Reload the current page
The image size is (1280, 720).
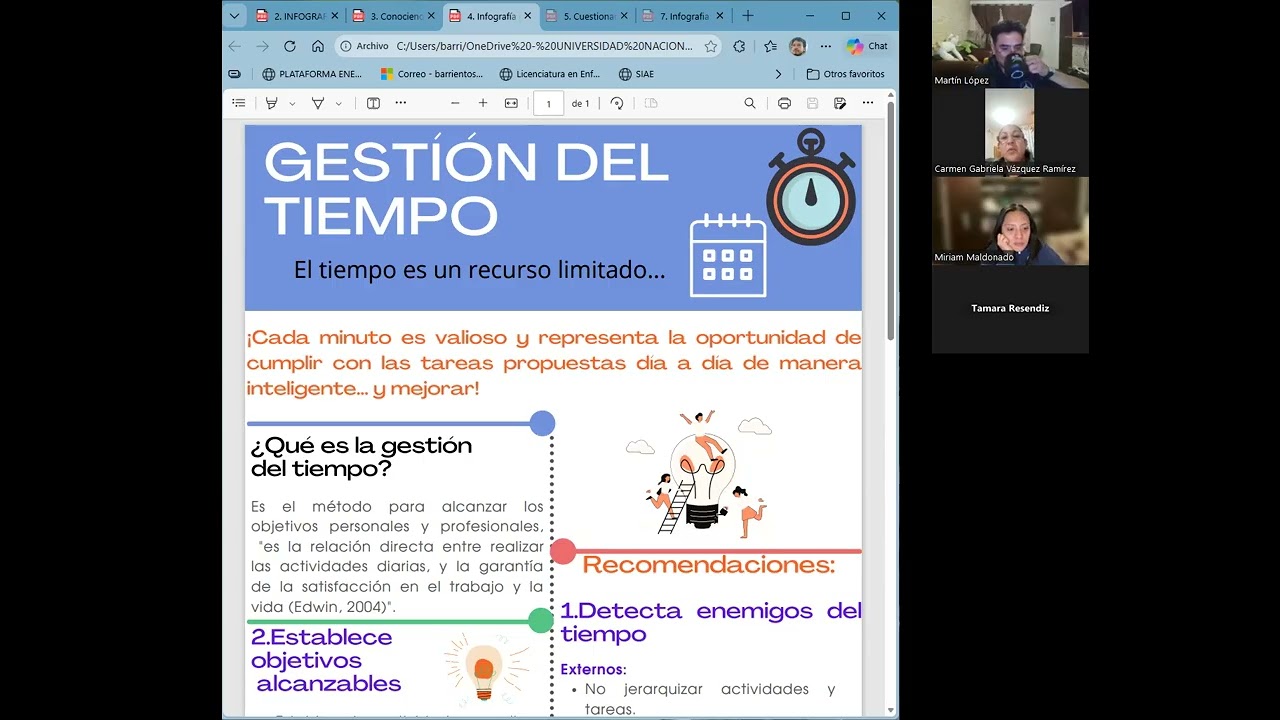(290, 46)
